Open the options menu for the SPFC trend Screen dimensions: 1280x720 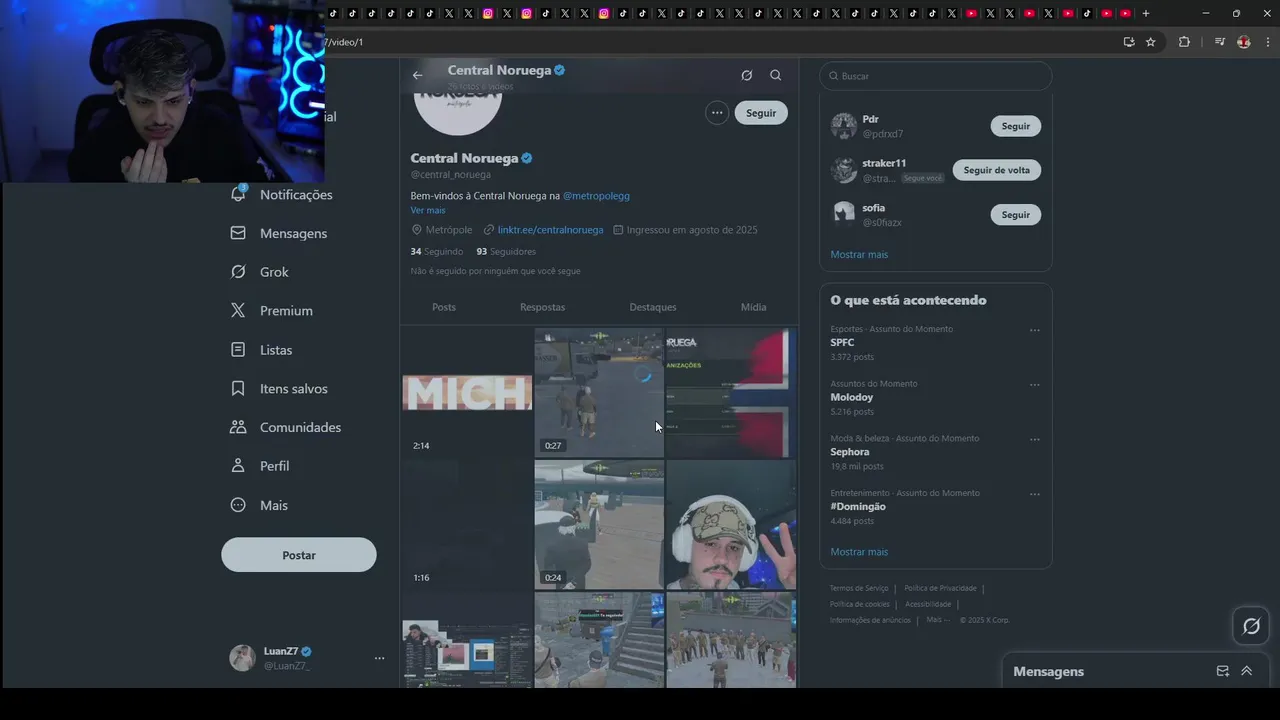click(x=1035, y=330)
